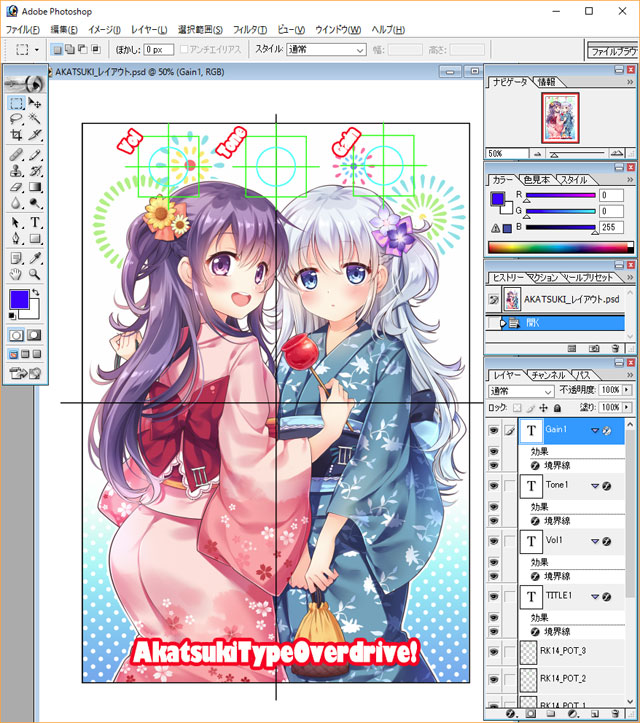Hide the Tone1 layer
The width and height of the screenshot is (640, 723).
click(494, 486)
